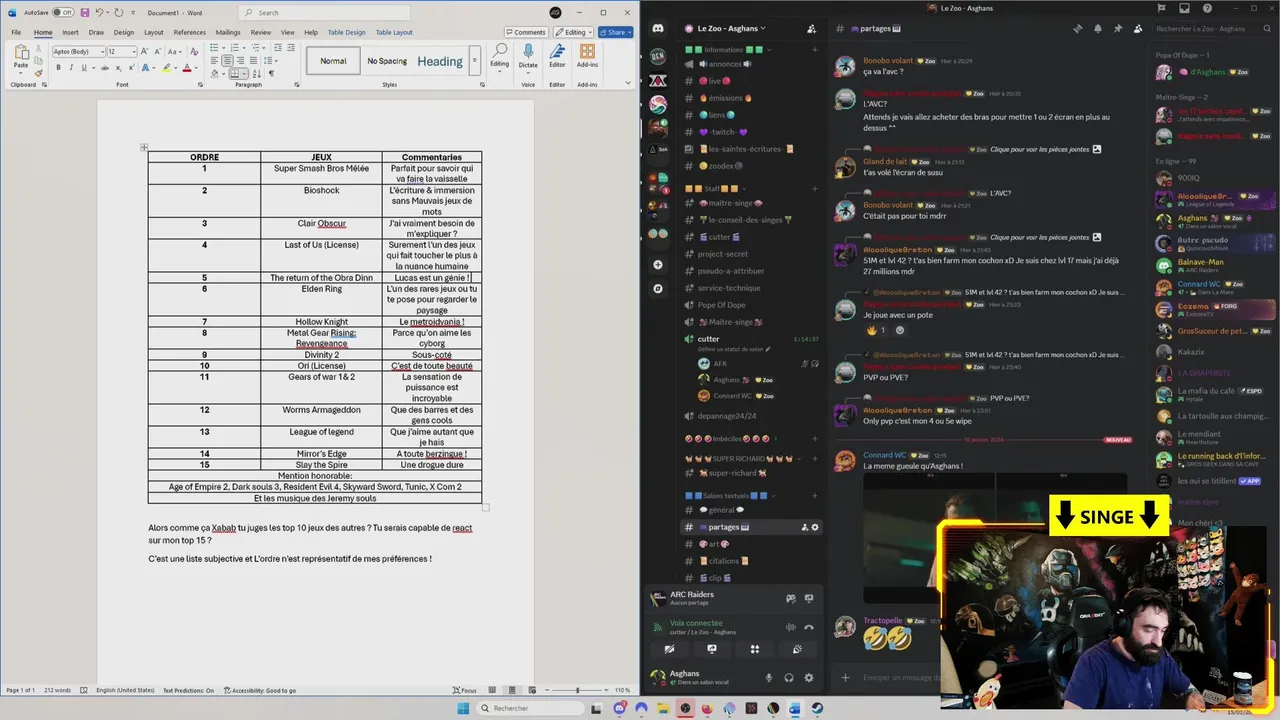Open font color dropdown arrow in Word
The height and width of the screenshot is (720, 1280).
point(197,68)
